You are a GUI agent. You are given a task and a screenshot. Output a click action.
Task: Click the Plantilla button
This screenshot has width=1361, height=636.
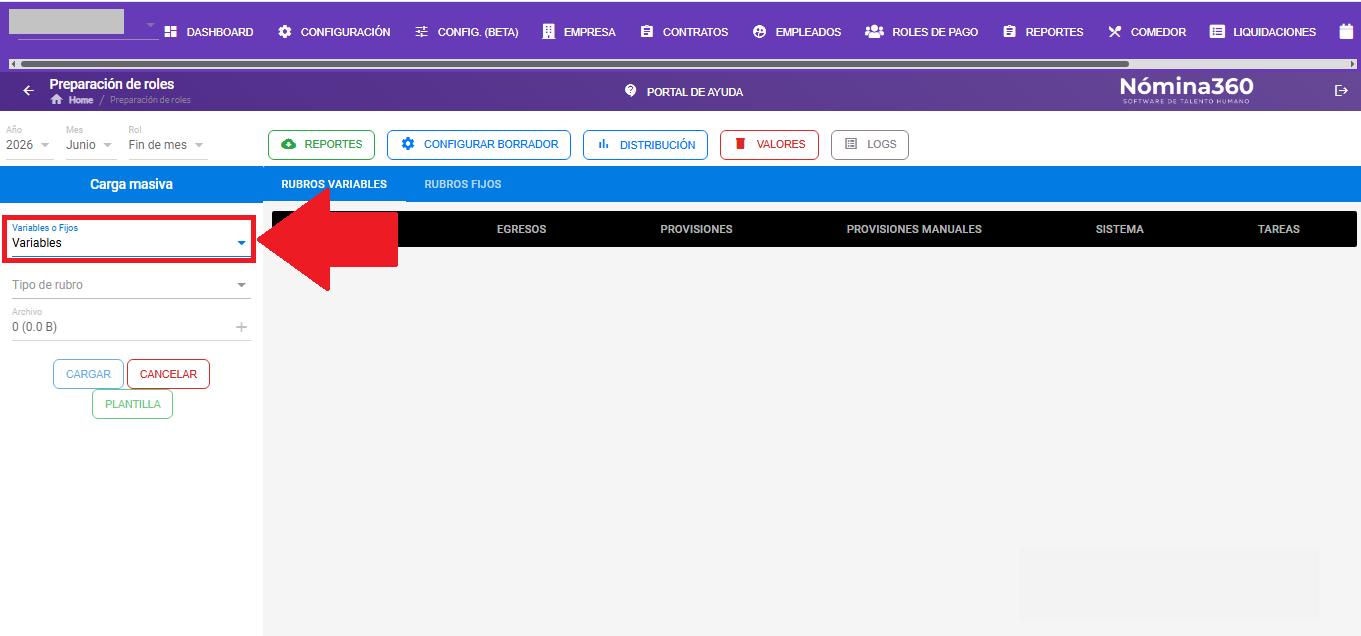[x=132, y=404]
